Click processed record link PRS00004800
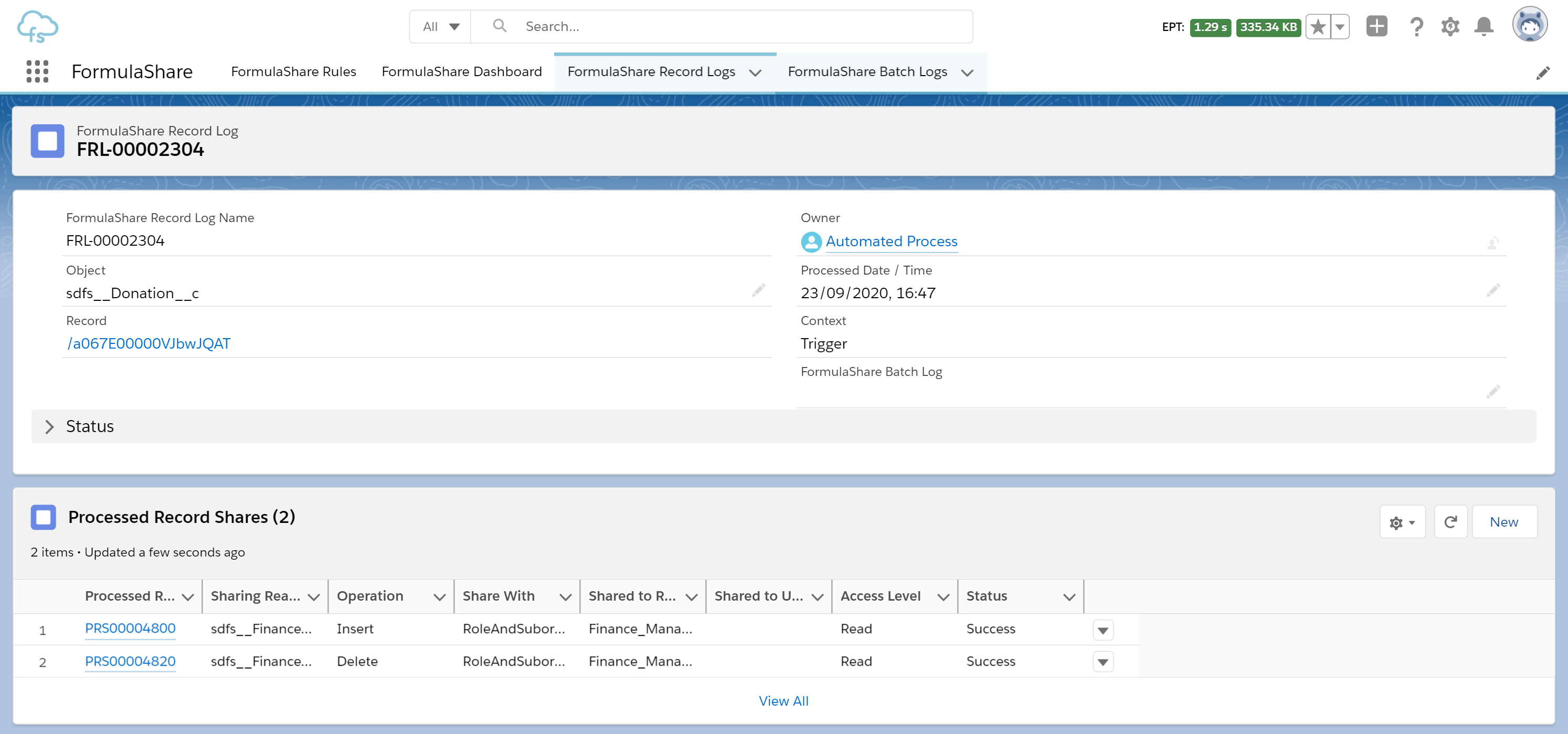The image size is (1568, 734). coord(130,628)
